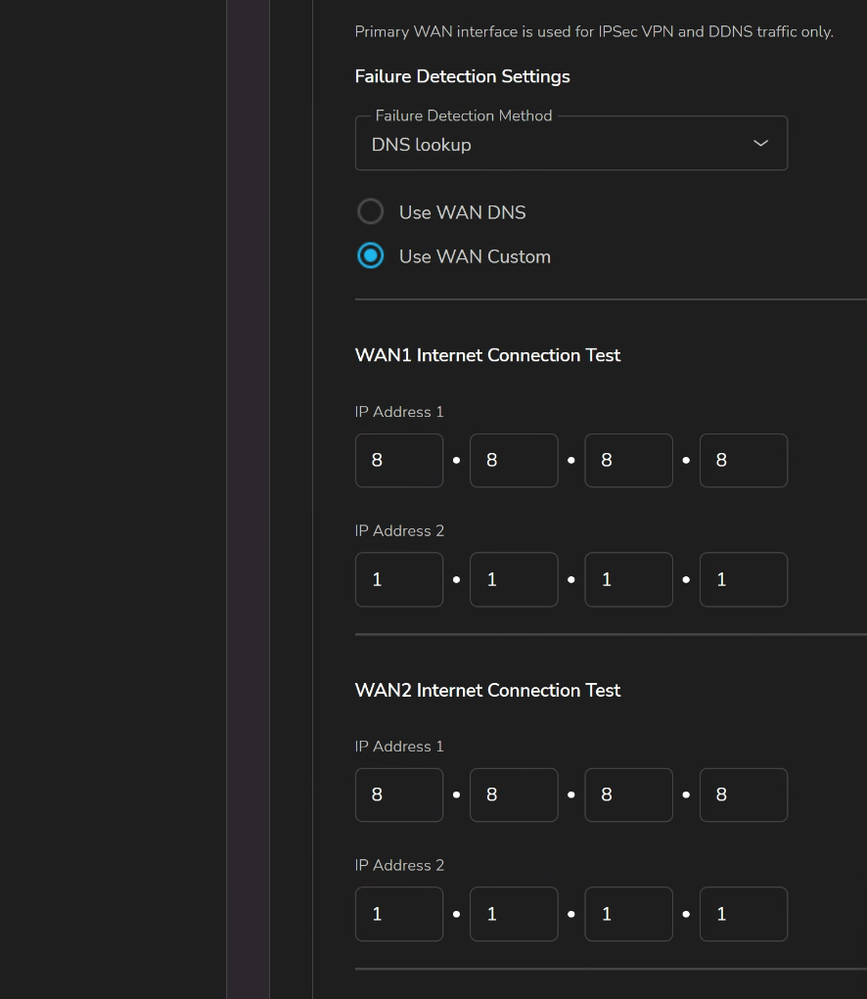
Task: Click first octet of WAN1 IP Address 1
Action: tap(399, 460)
